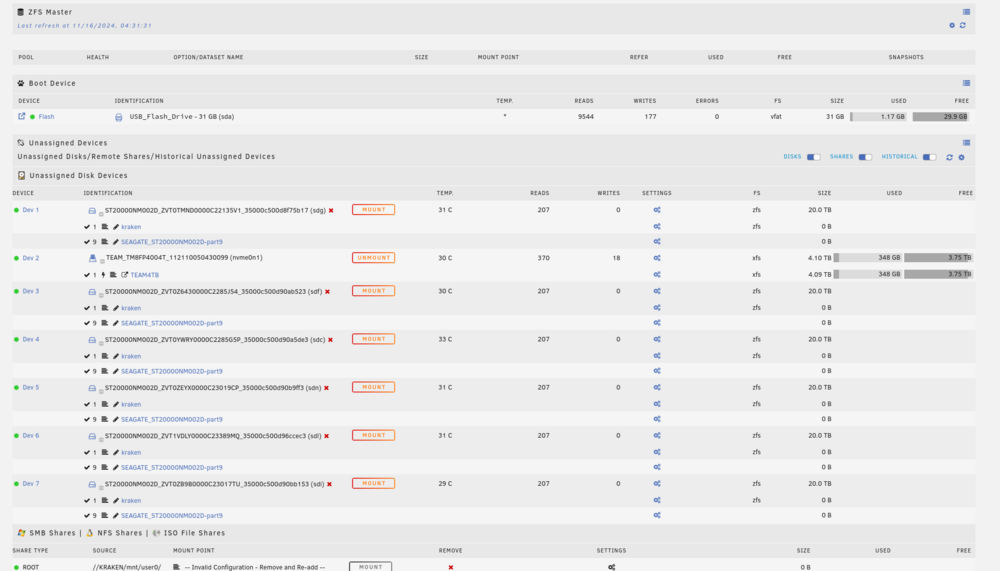Open settings gears for TEAM4TB partition row

pos(657,274)
